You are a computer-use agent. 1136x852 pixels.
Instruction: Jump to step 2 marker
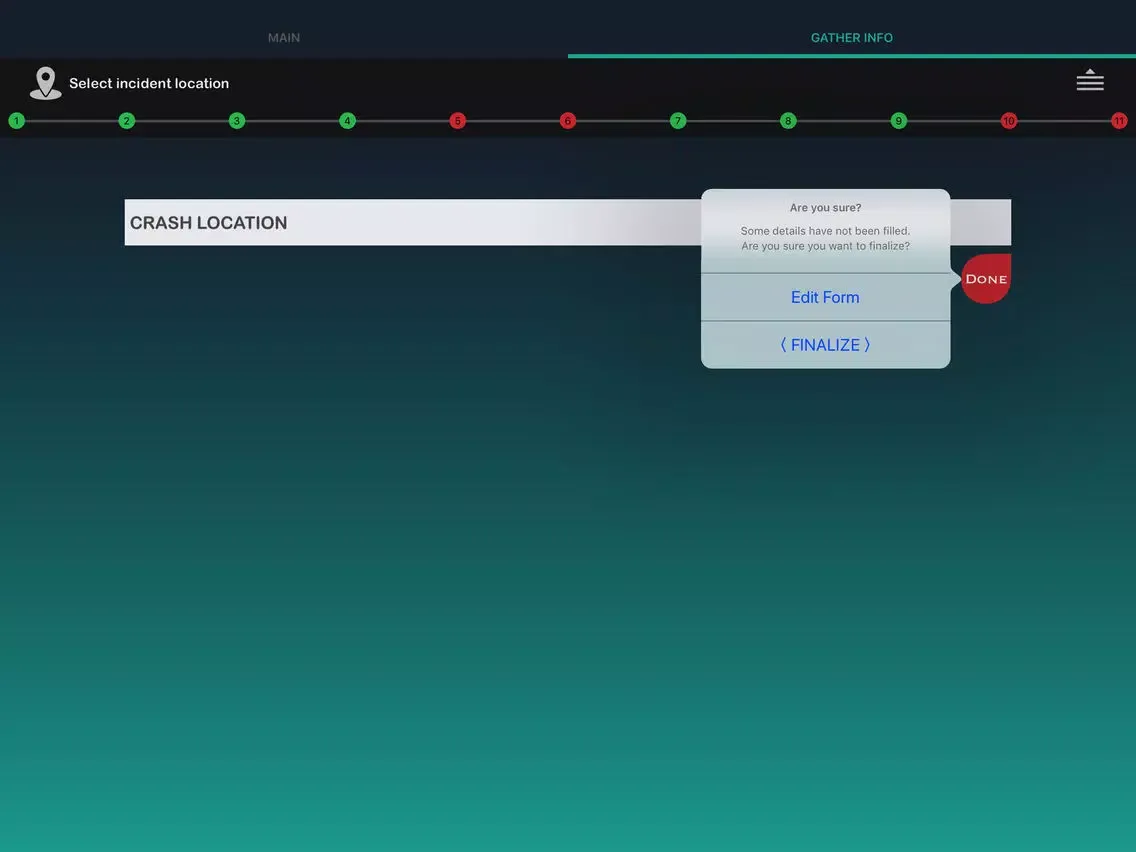(x=127, y=121)
